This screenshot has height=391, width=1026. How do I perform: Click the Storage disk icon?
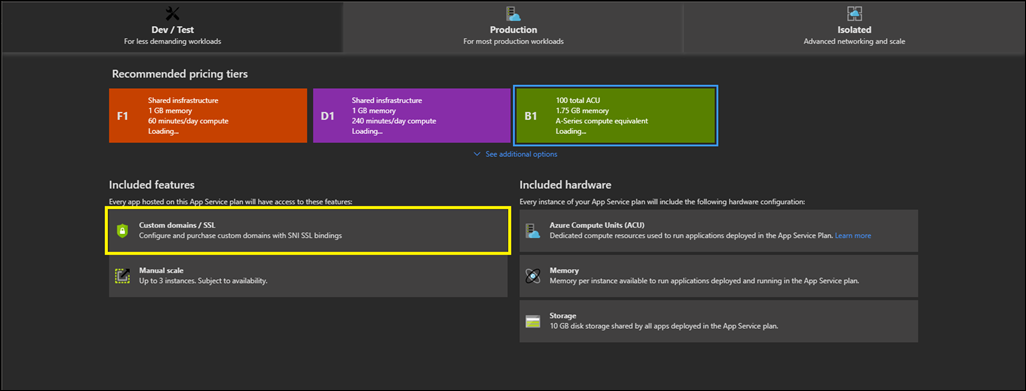point(533,321)
